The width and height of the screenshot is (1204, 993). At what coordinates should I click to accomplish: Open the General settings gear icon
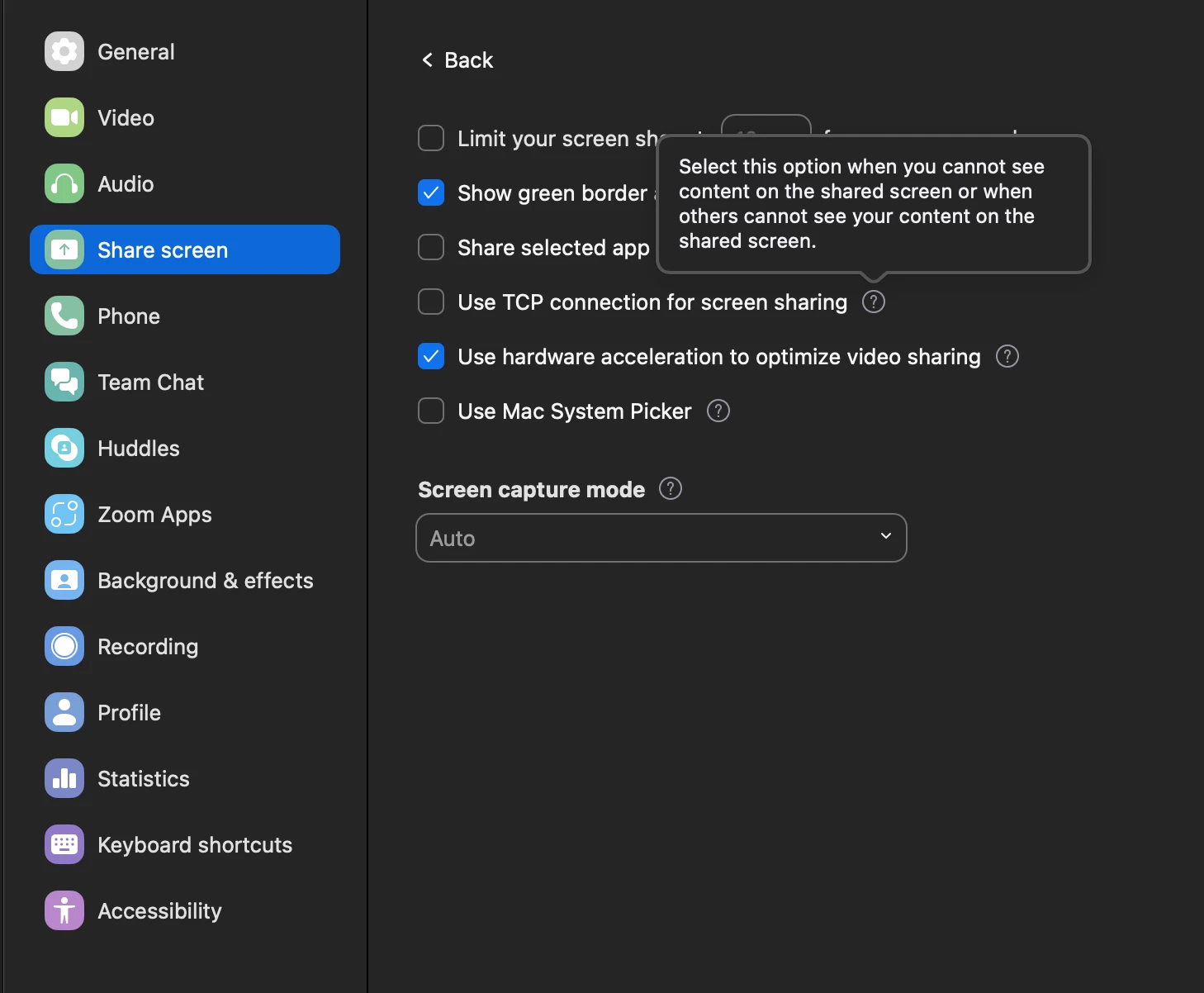64,51
